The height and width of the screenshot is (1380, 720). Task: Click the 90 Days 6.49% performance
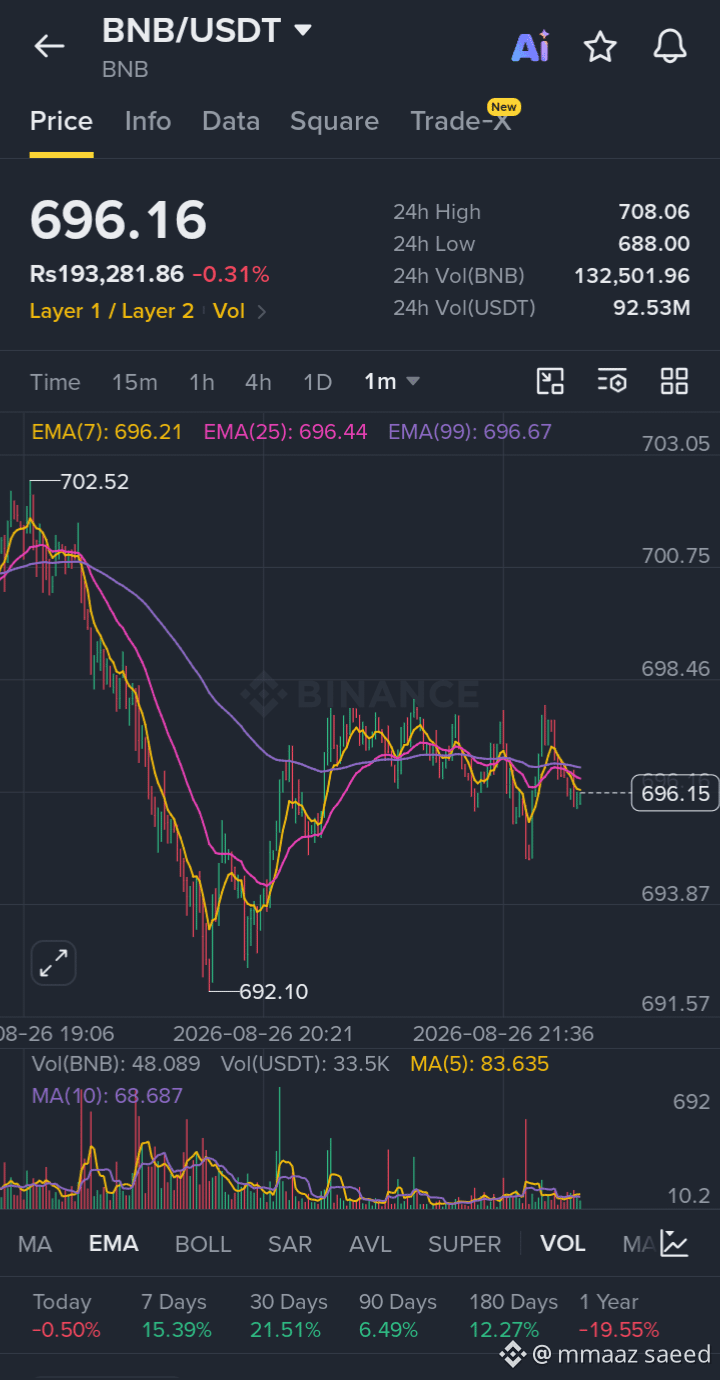pos(398,1316)
